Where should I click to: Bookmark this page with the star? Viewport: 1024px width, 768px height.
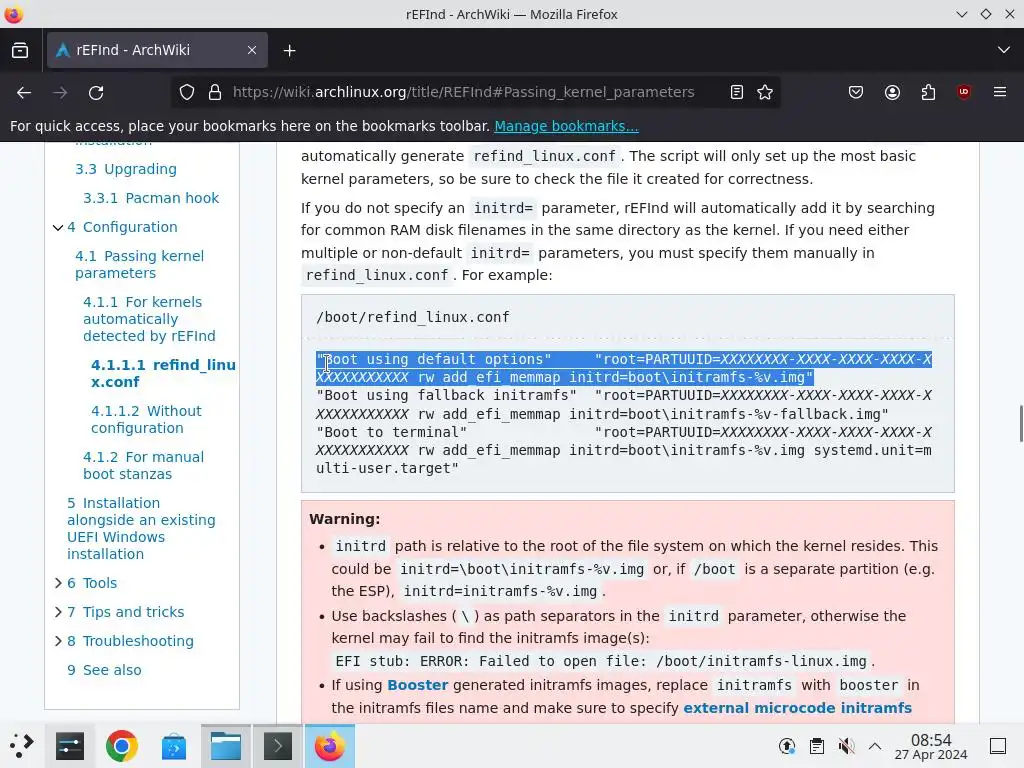(x=765, y=93)
